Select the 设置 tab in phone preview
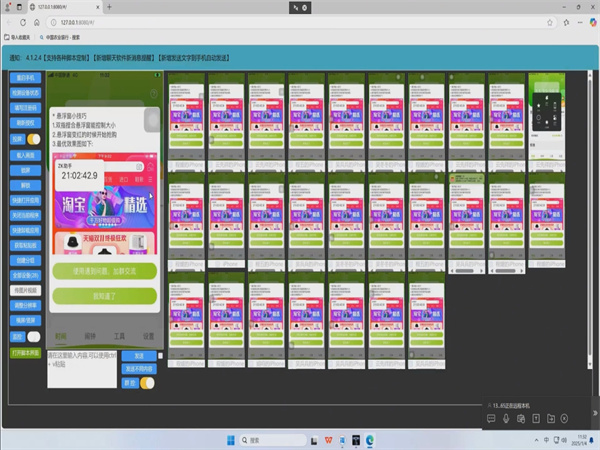 pos(148,337)
